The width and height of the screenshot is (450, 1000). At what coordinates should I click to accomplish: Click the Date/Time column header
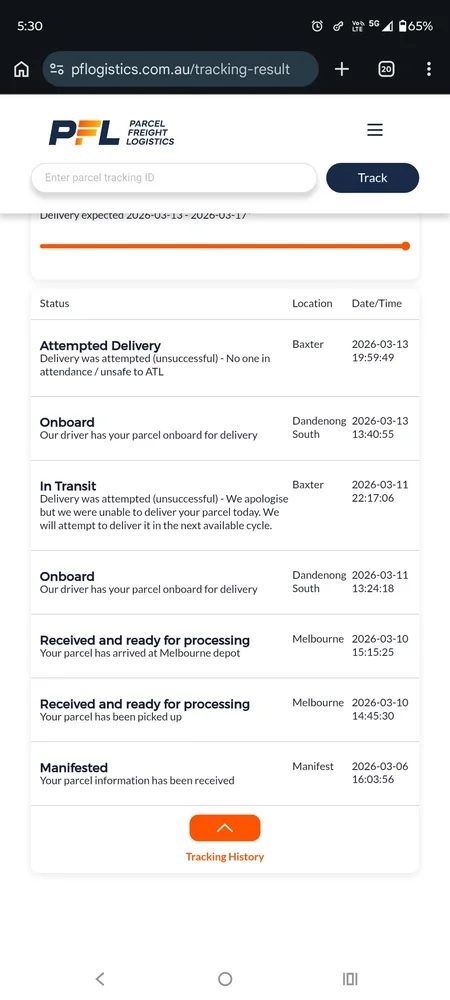coord(377,304)
